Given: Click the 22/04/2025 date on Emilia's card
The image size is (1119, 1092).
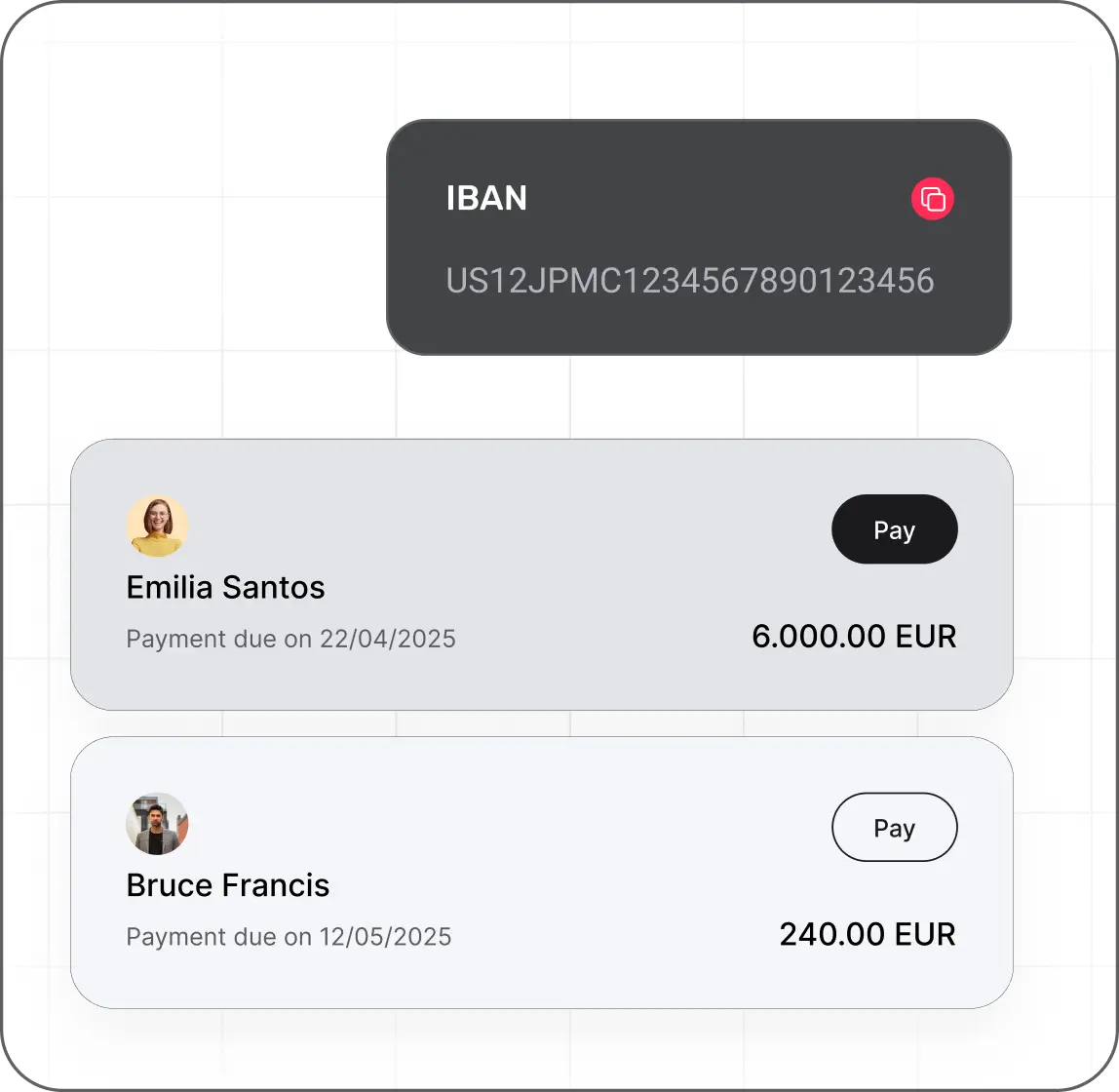Looking at the screenshot, I should click(x=388, y=640).
